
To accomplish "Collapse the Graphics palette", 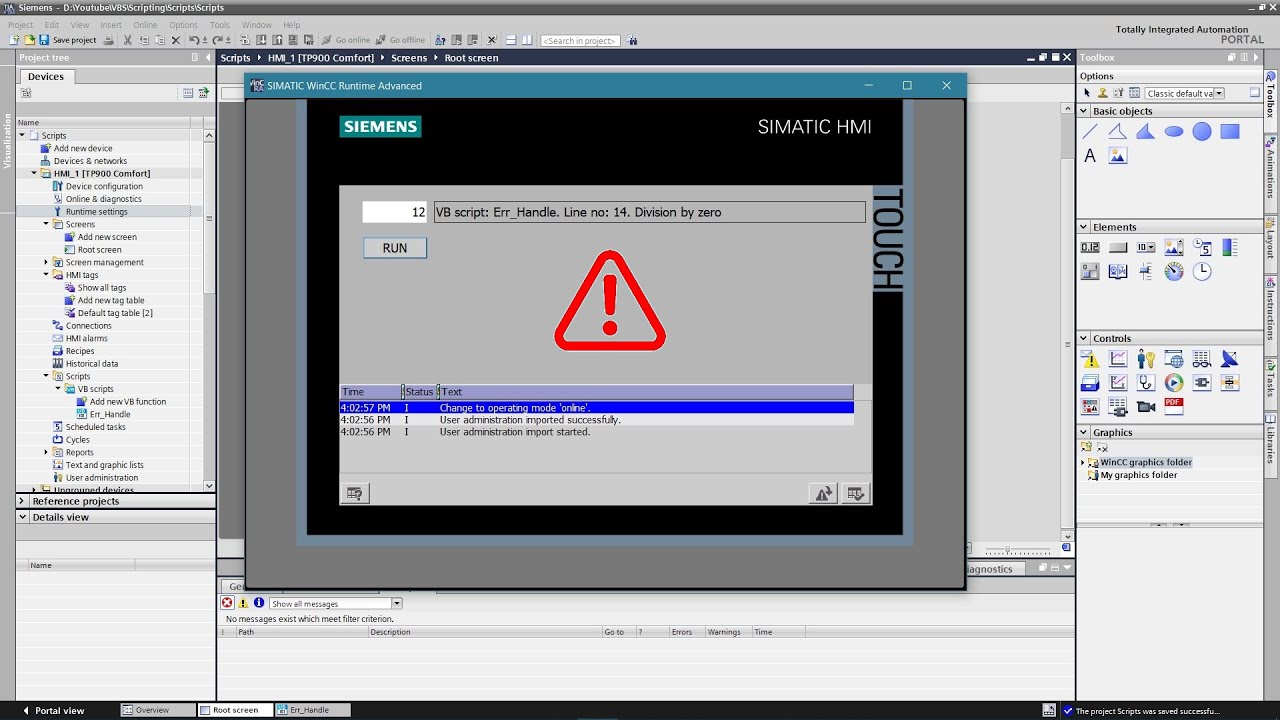I will 1084,432.
